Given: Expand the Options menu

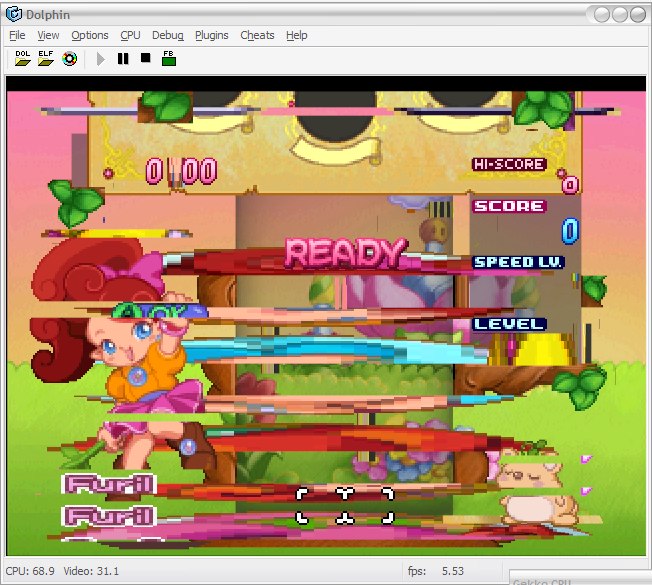Looking at the screenshot, I should pyautogui.click(x=90, y=35).
